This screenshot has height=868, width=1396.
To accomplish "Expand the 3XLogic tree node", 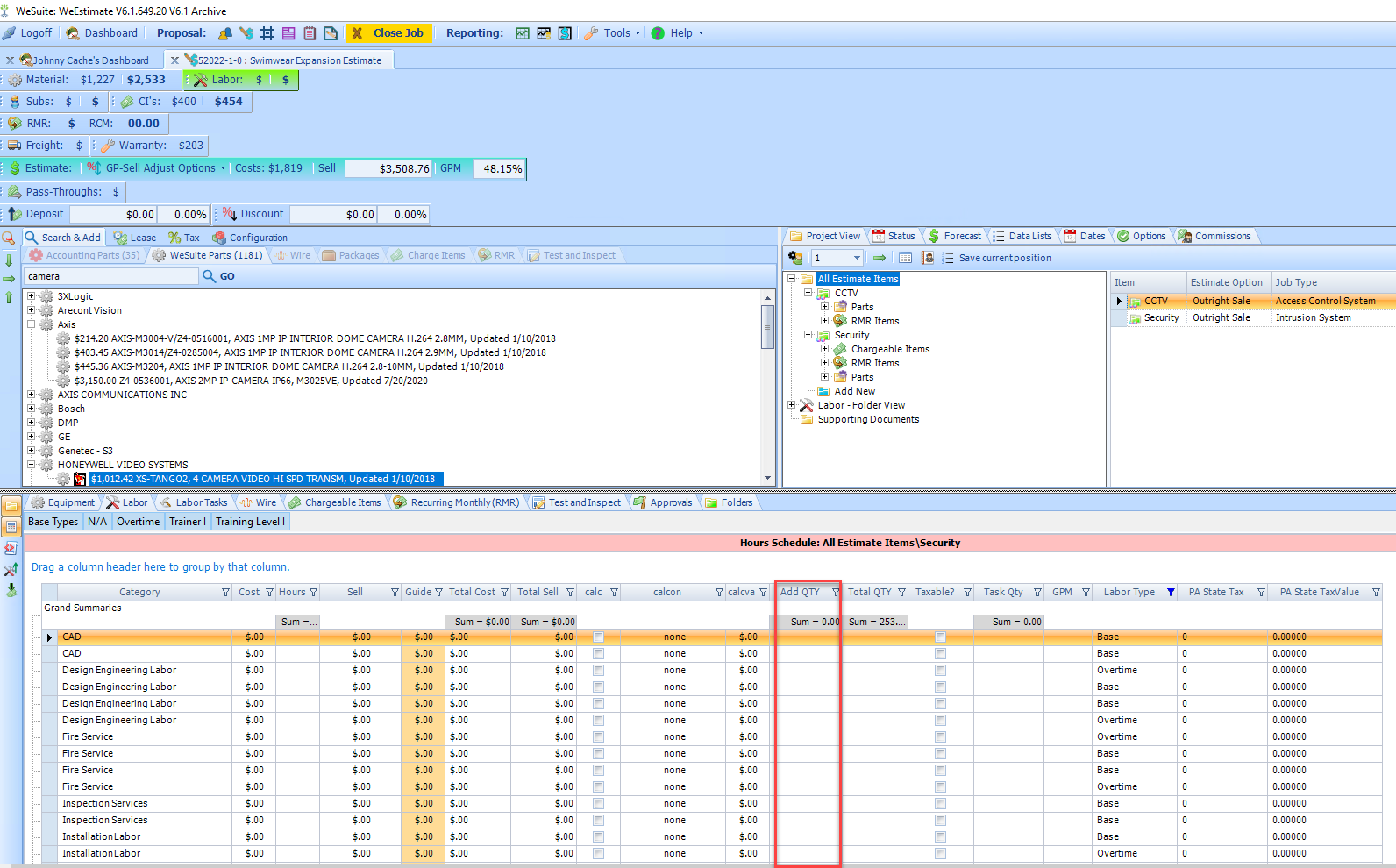I will tap(32, 296).
